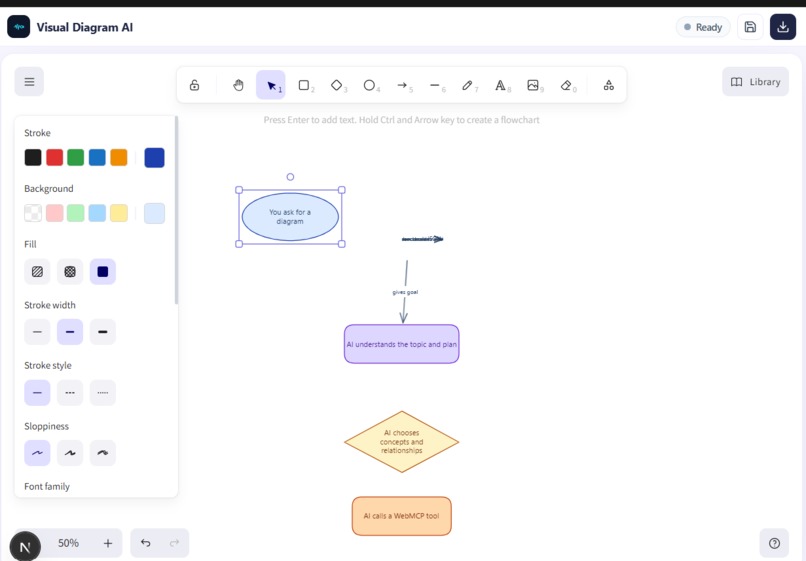This screenshot has width=806, height=561.
Task: Pick the transparent background swatch
Action: pos(33,213)
